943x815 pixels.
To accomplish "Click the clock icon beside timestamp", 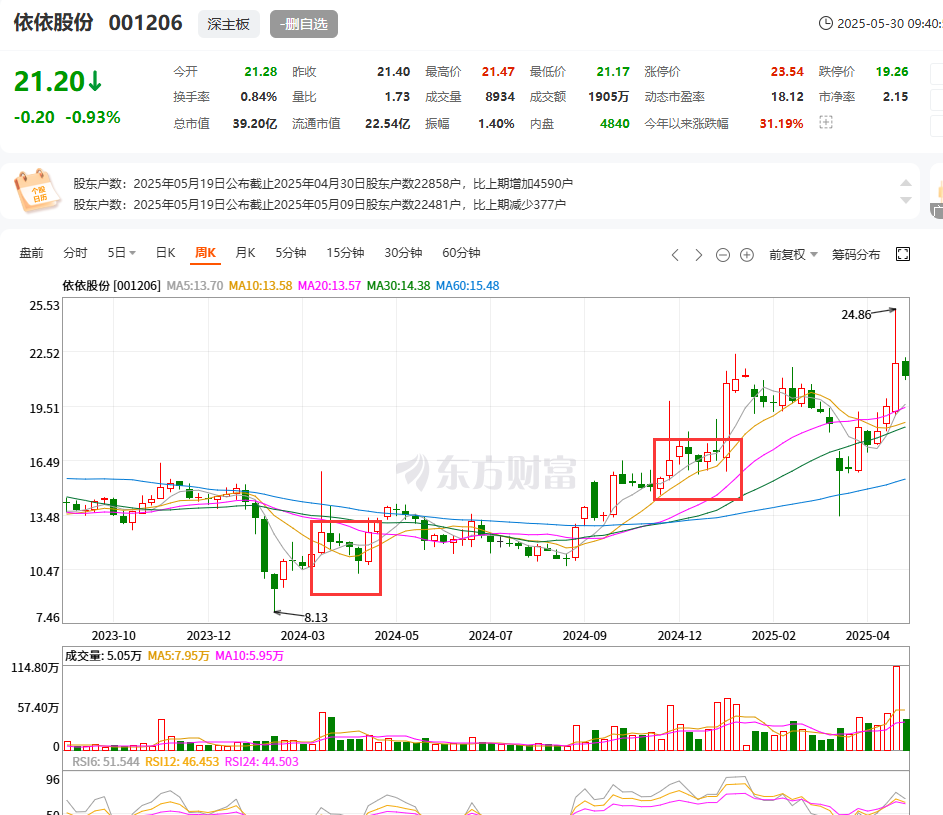I will click(x=826, y=23).
